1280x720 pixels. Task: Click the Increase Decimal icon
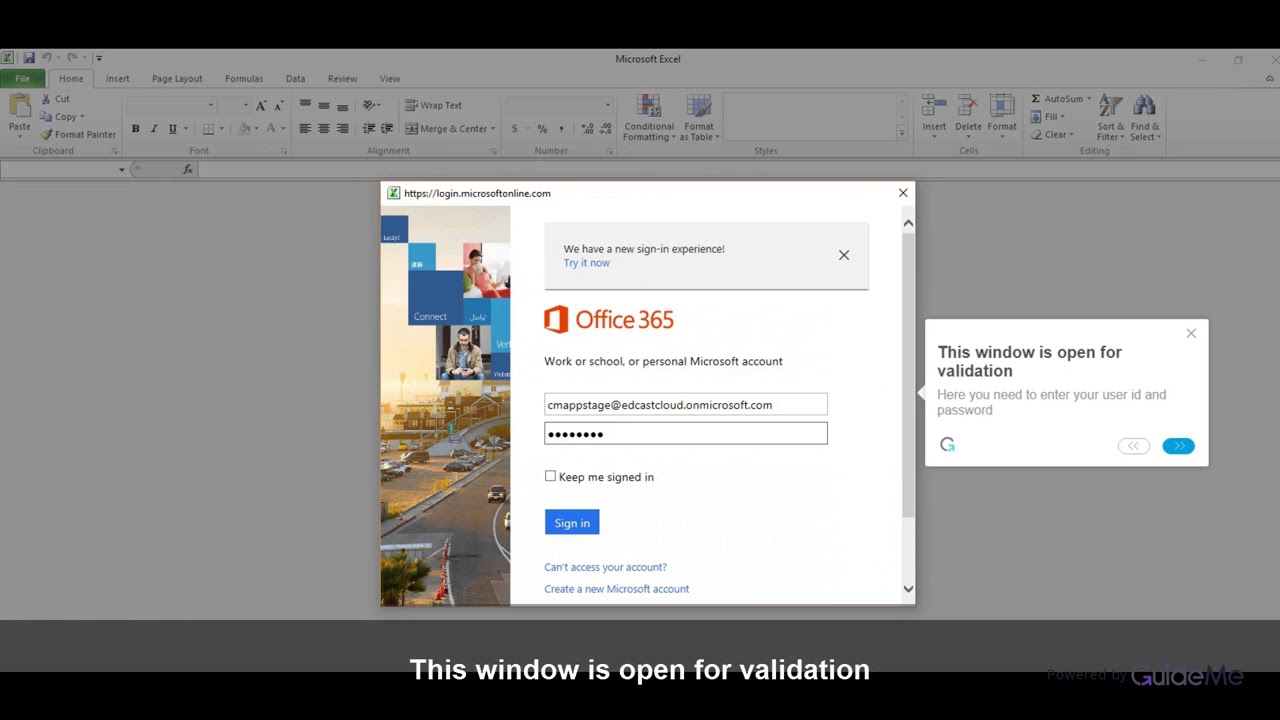587,129
